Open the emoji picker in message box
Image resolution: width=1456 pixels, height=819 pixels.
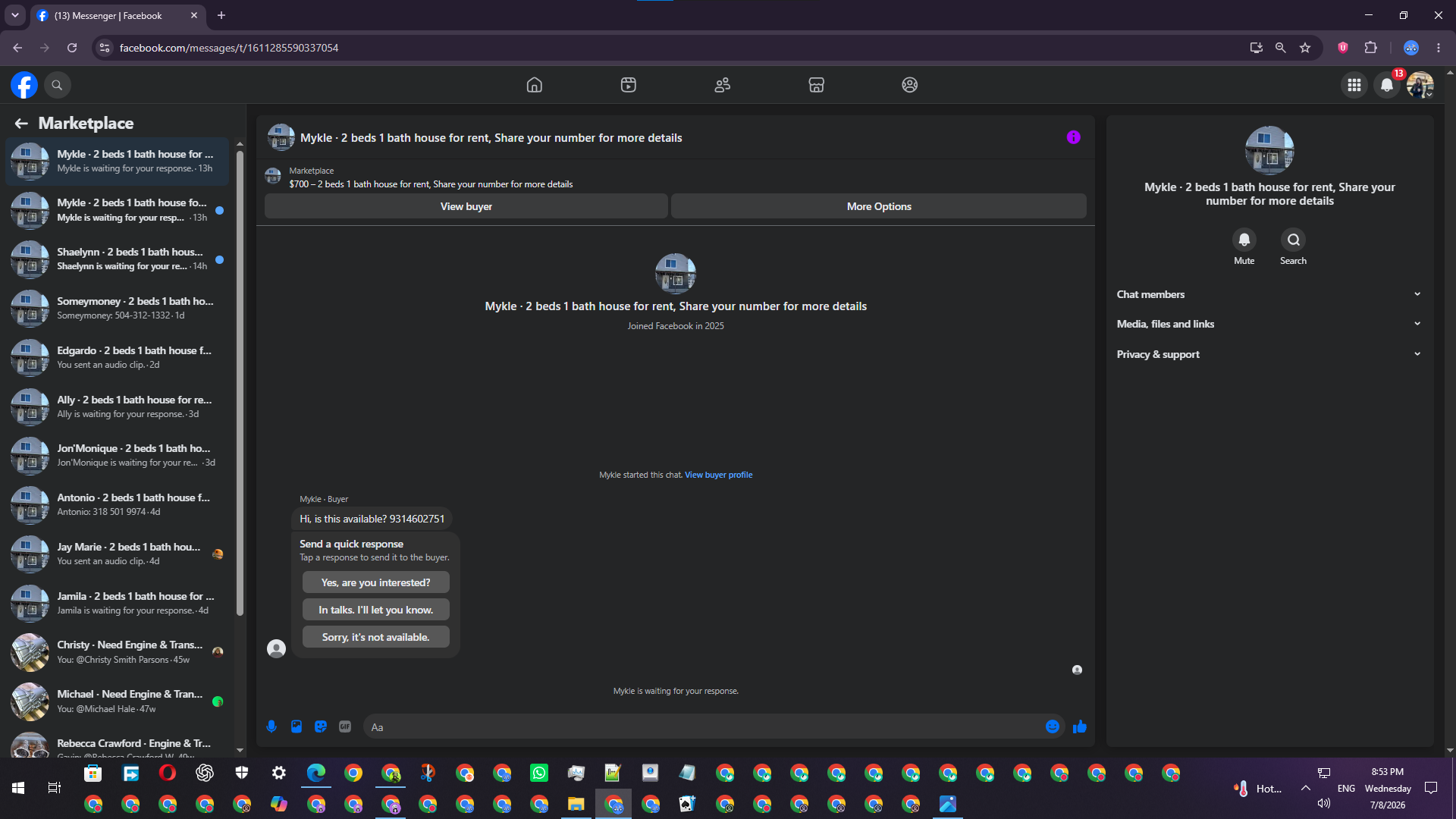click(1053, 726)
